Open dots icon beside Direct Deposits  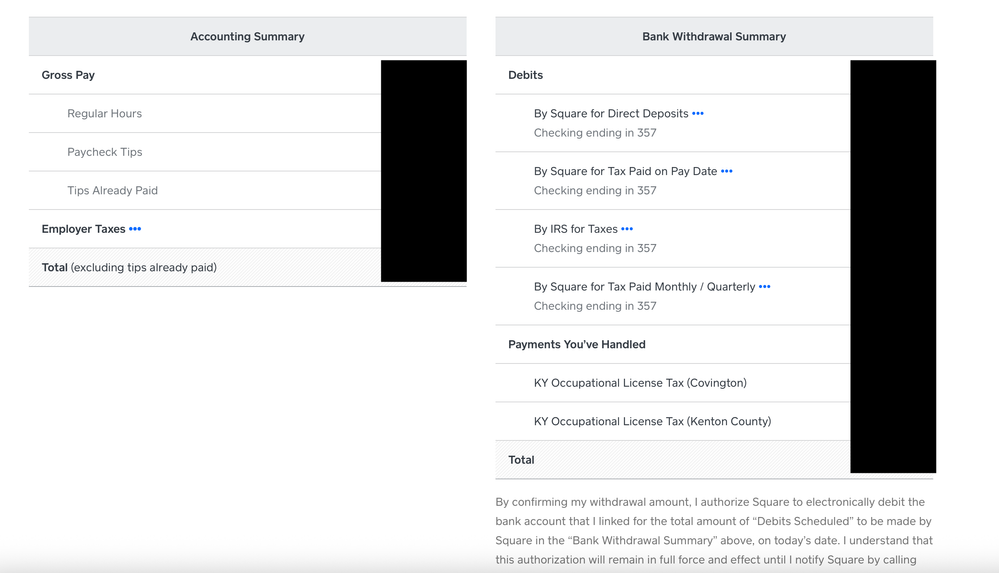pos(698,114)
